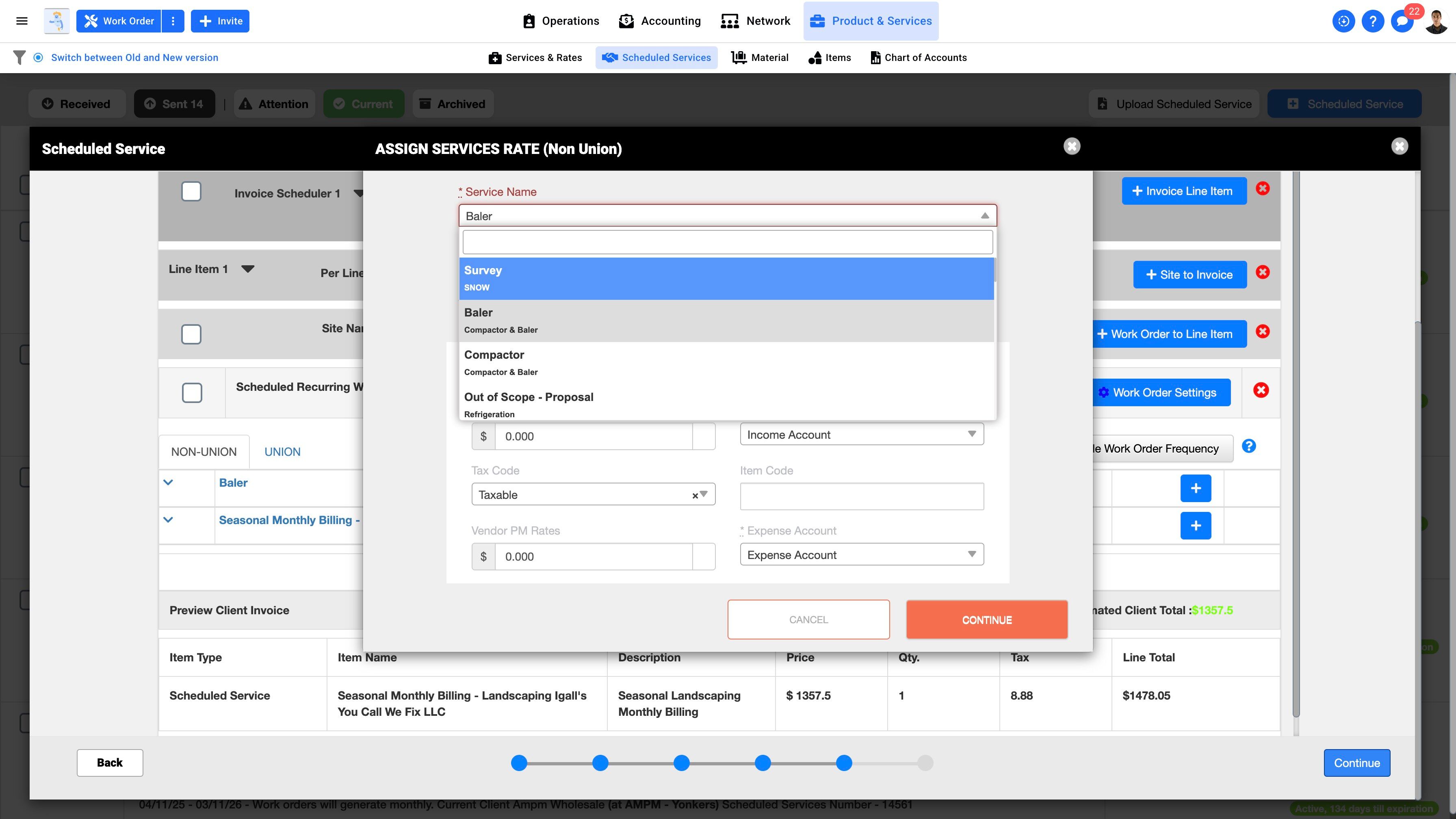Expand the Line Item 1 arrow

point(247,269)
